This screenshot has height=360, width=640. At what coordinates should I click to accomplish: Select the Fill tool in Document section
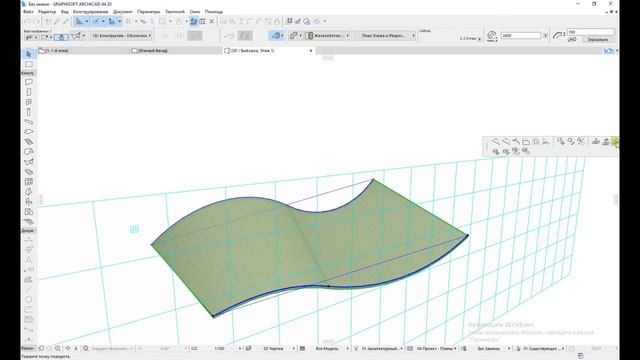29,280
